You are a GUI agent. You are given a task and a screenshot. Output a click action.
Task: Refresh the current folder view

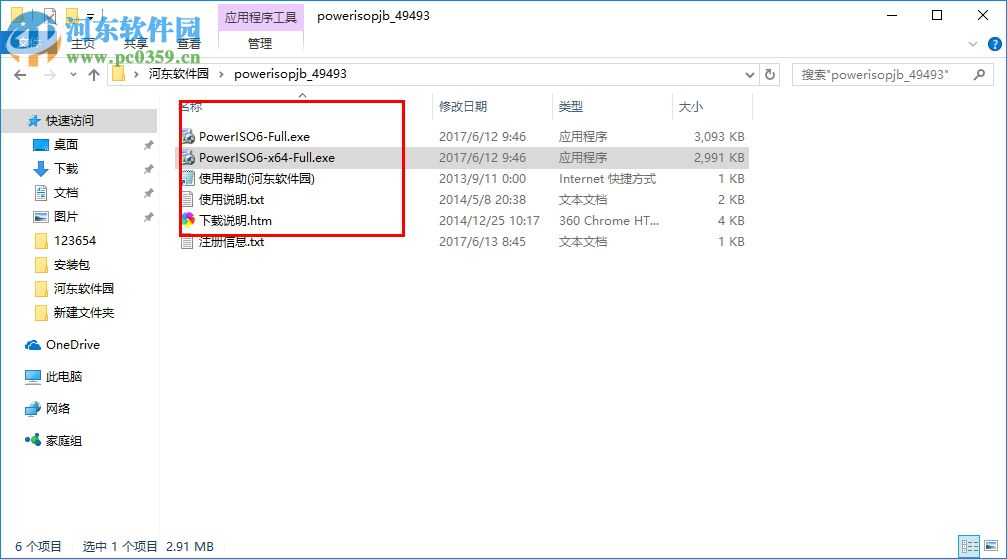pos(769,75)
